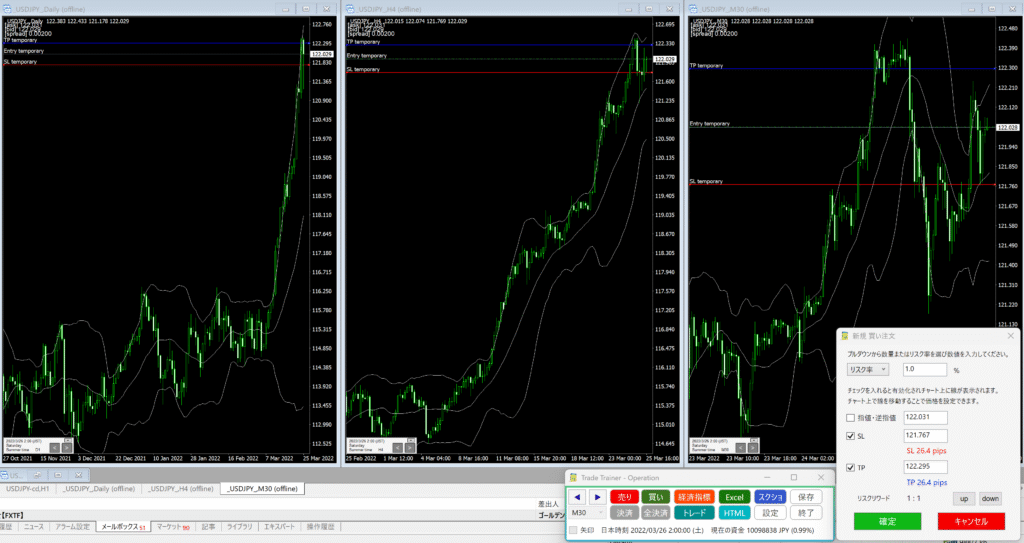Click the 新規 買い注文 dialog title icon
The image size is (1024, 543).
click(x=844, y=336)
